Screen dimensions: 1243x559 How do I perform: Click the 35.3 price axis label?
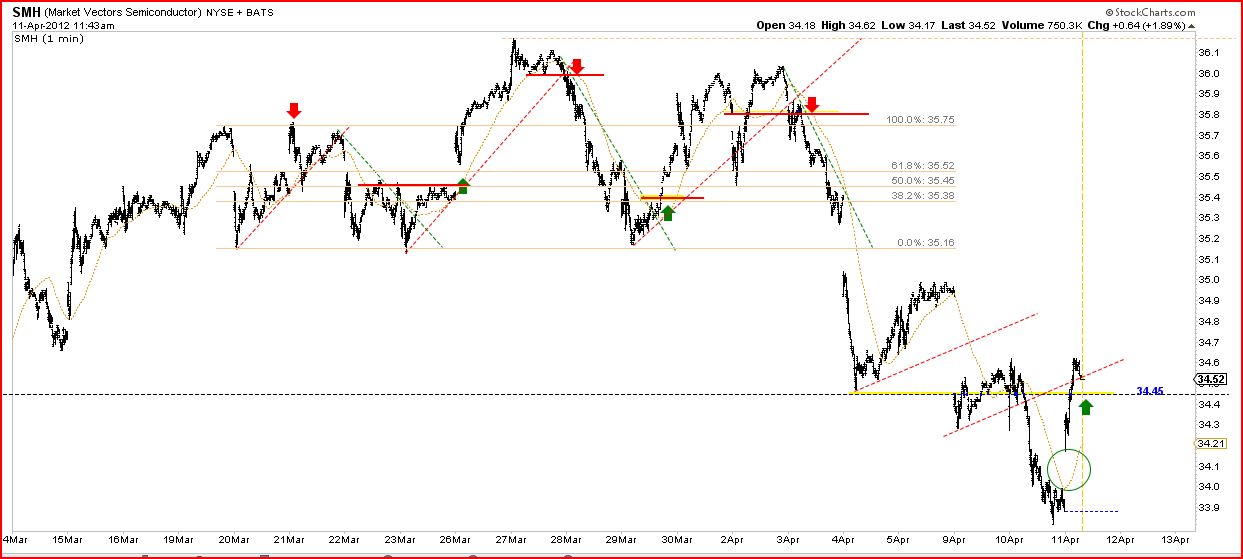click(1207, 218)
